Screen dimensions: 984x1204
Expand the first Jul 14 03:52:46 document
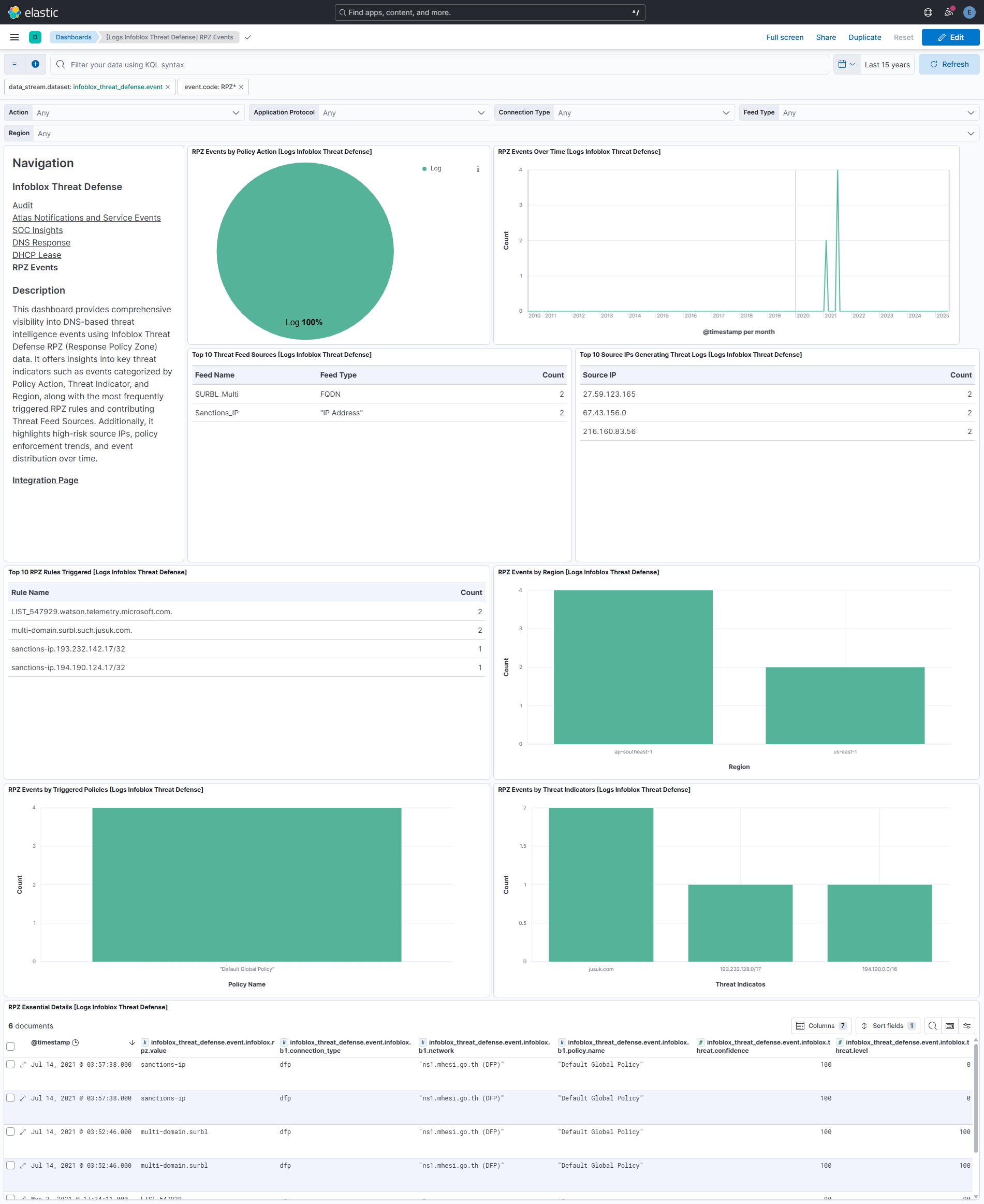pos(23,1132)
